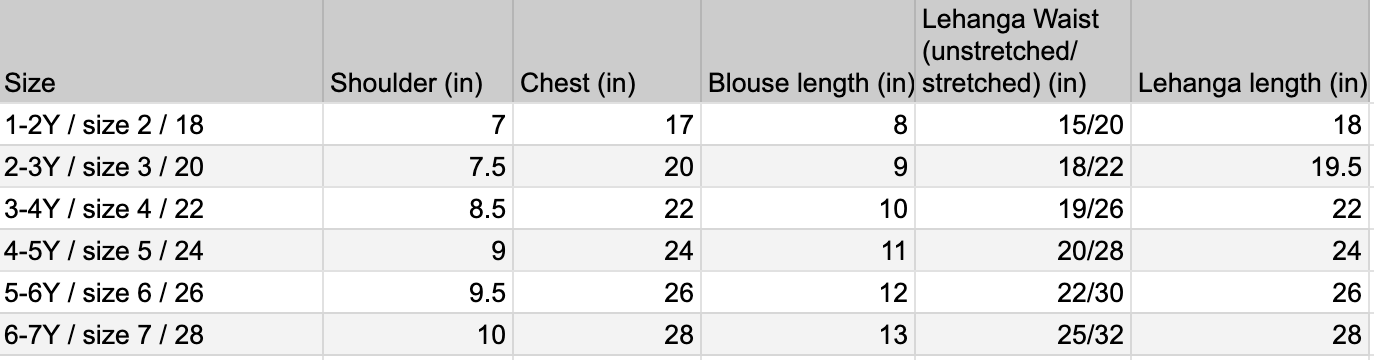
Task: Select the 4-5Y / size 5 / 24 cell
Action: coord(161,251)
